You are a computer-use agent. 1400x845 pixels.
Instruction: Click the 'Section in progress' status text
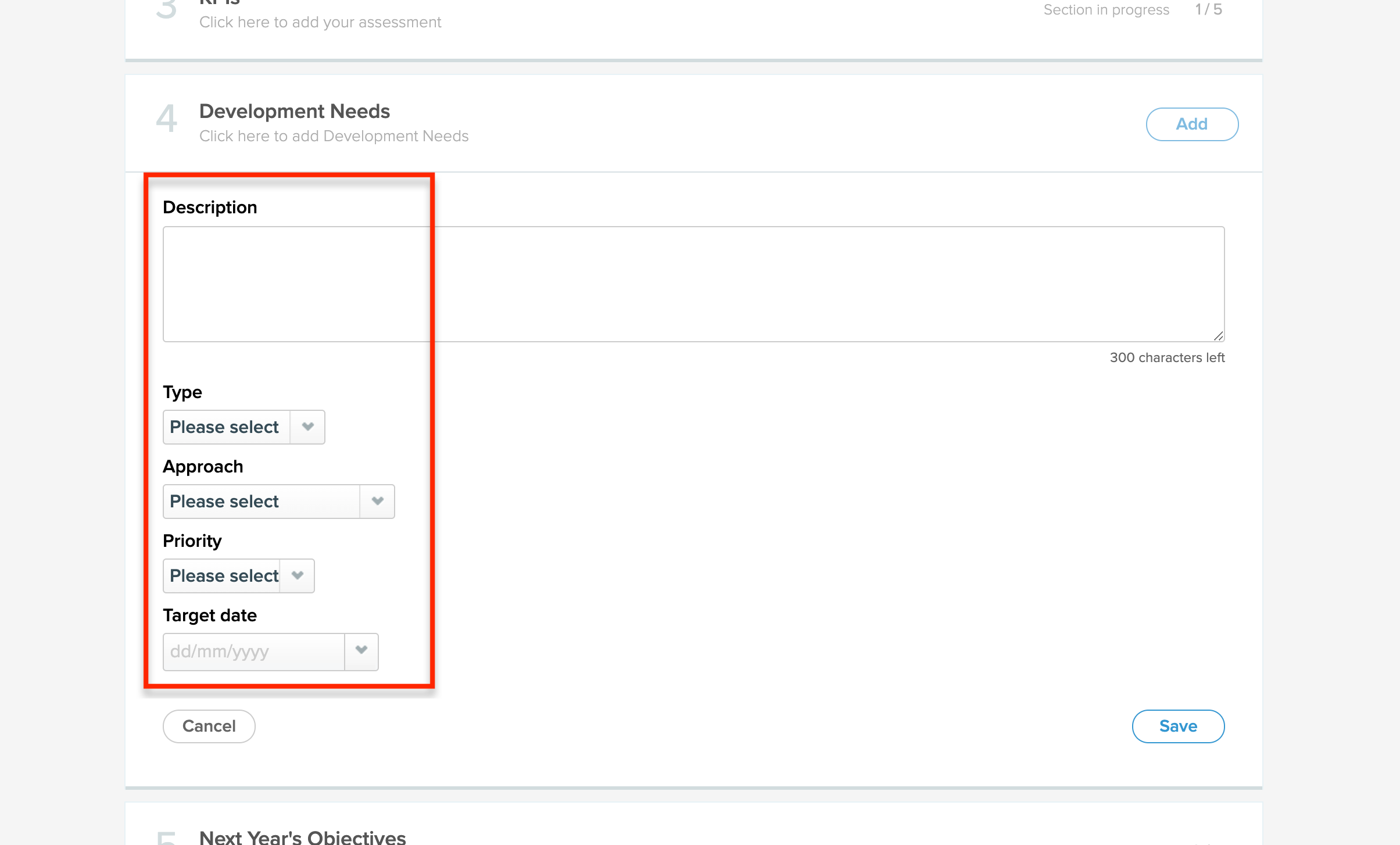pyautogui.click(x=1107, y=10)
